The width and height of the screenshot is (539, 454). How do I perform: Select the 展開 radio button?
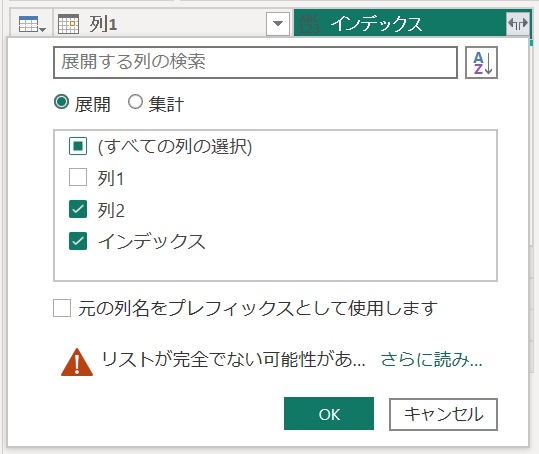(x=62, y=102)
